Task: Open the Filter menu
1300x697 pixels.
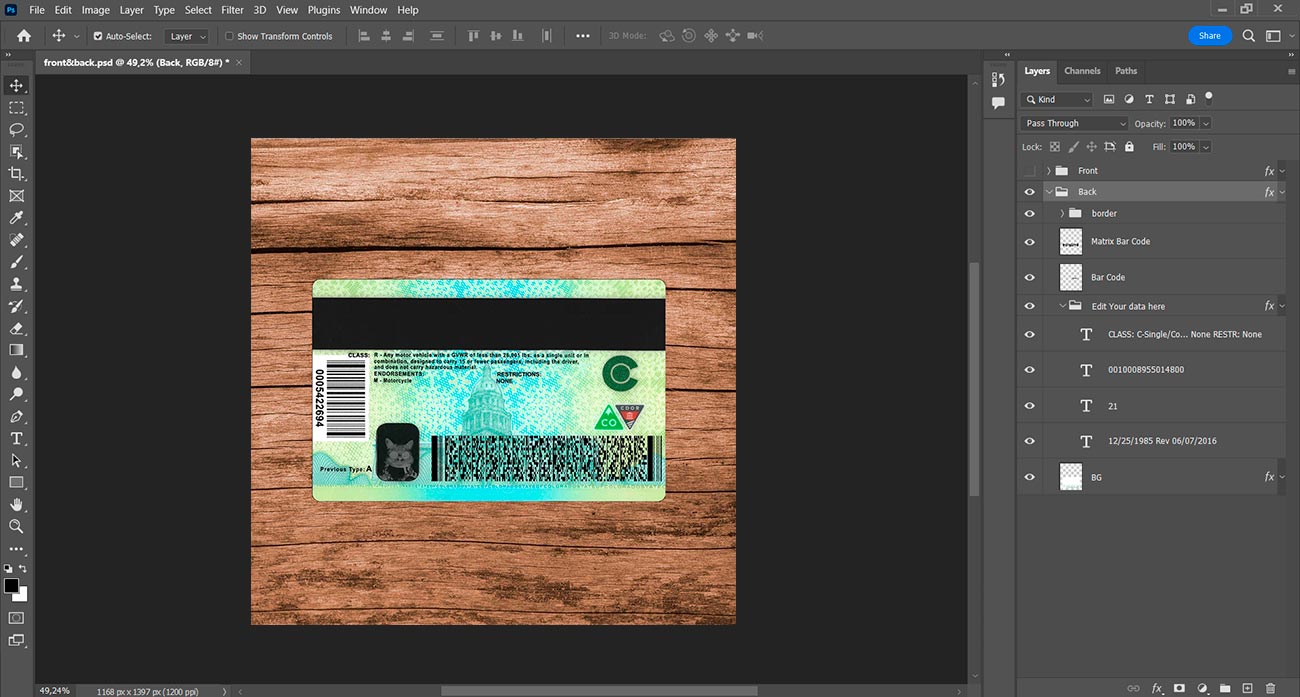Action: click(232, 10)
